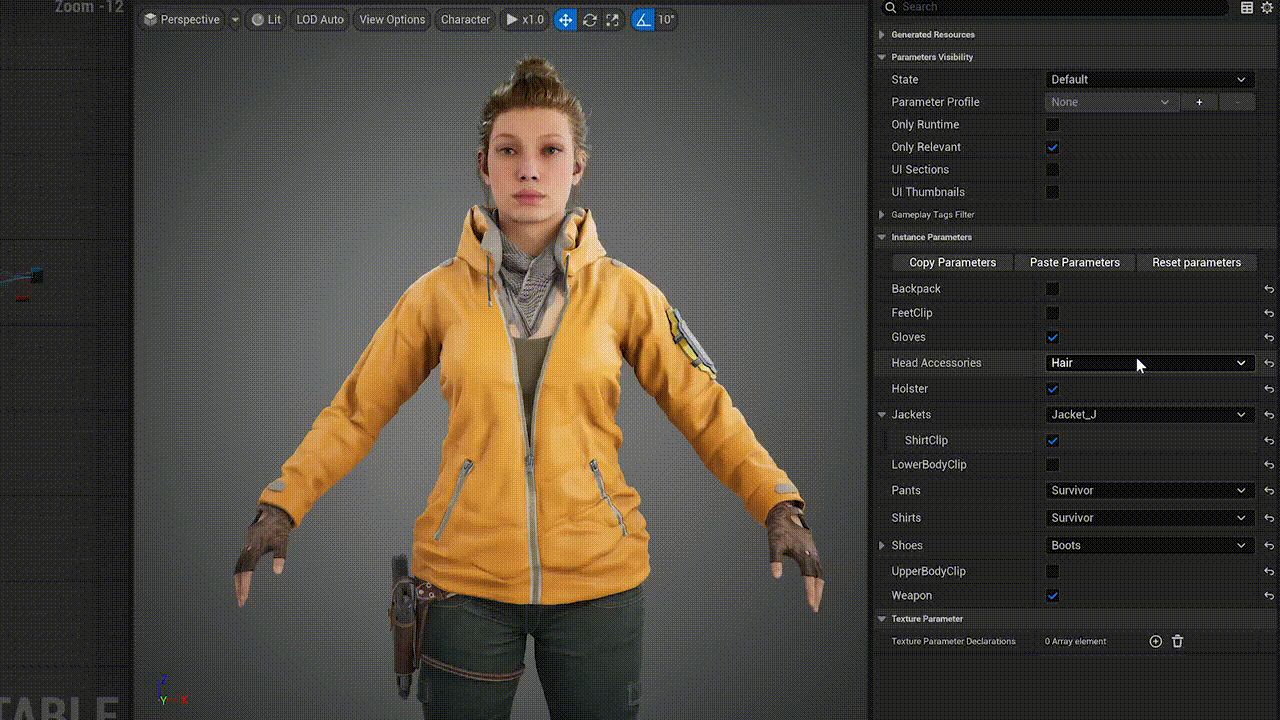The width and height of the screenshot is (1280, 720).
Task: Open the Perspective viewport mode menu
Action: click(x=182, y=19)
